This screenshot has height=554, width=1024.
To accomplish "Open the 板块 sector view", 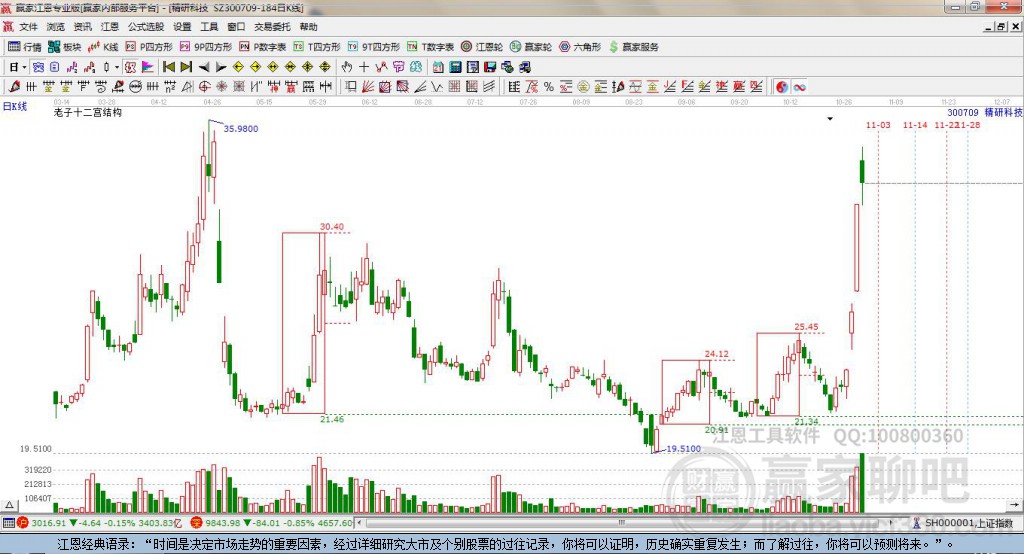I will [64, 46].
